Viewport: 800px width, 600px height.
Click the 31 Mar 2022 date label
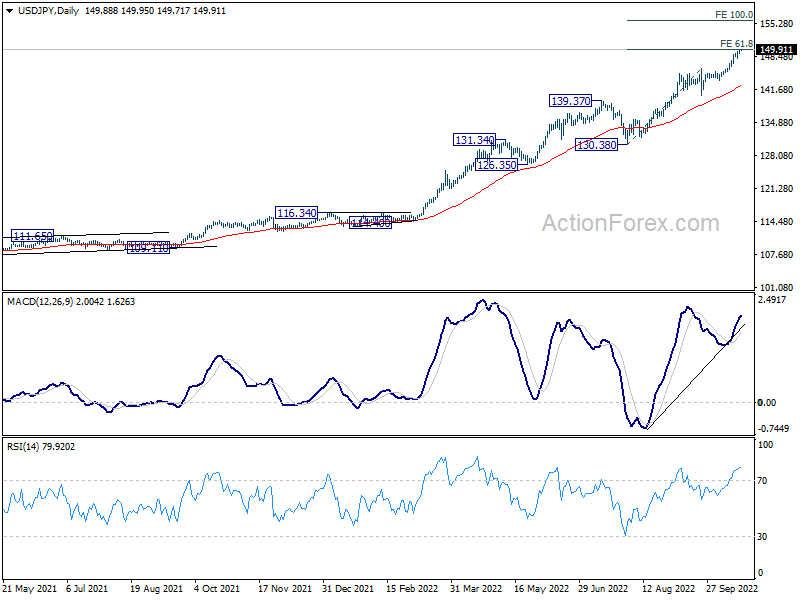click(476, 589)
